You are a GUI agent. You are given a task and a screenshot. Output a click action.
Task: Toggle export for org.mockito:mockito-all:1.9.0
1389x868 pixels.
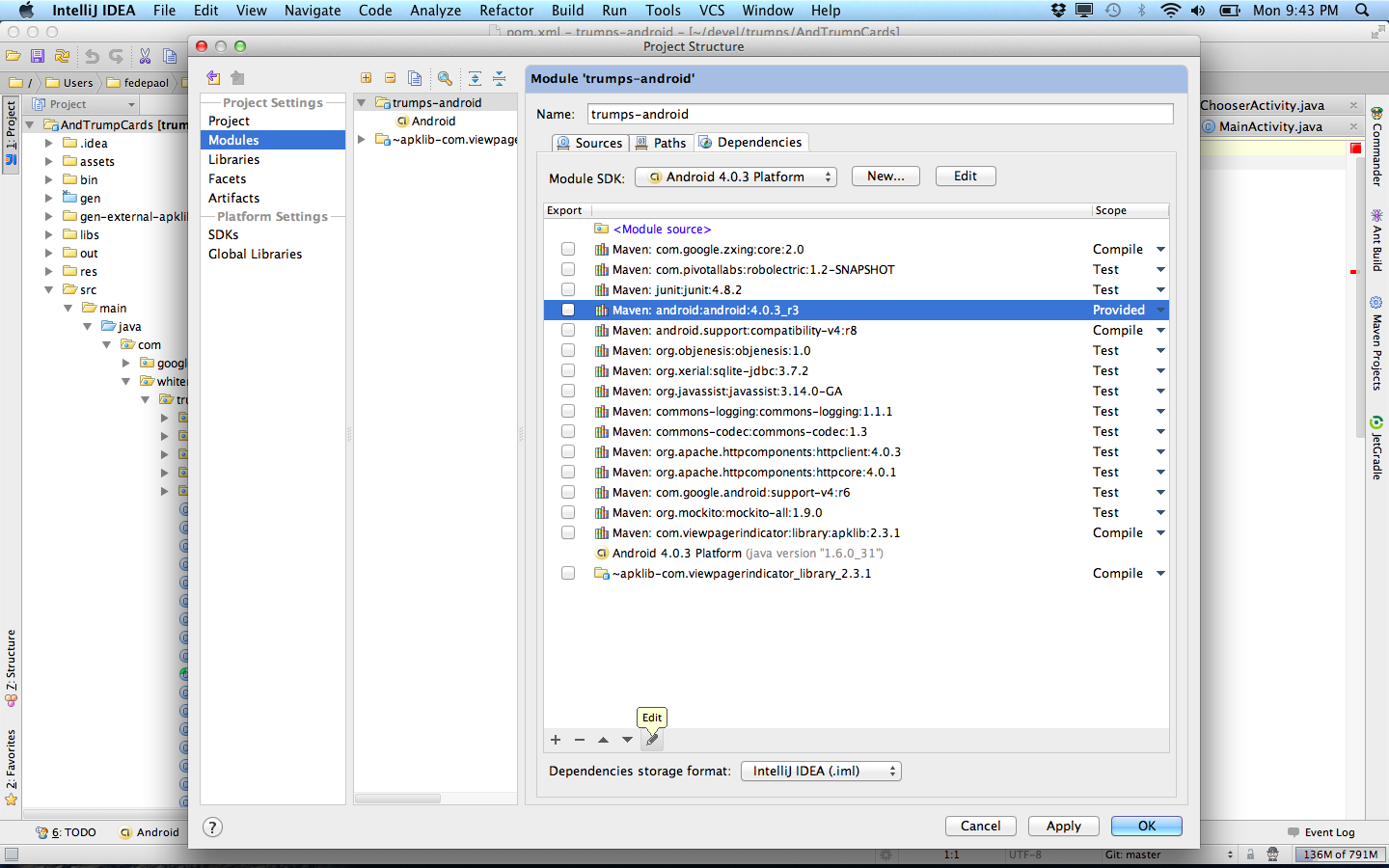click(x=568, y=512)
